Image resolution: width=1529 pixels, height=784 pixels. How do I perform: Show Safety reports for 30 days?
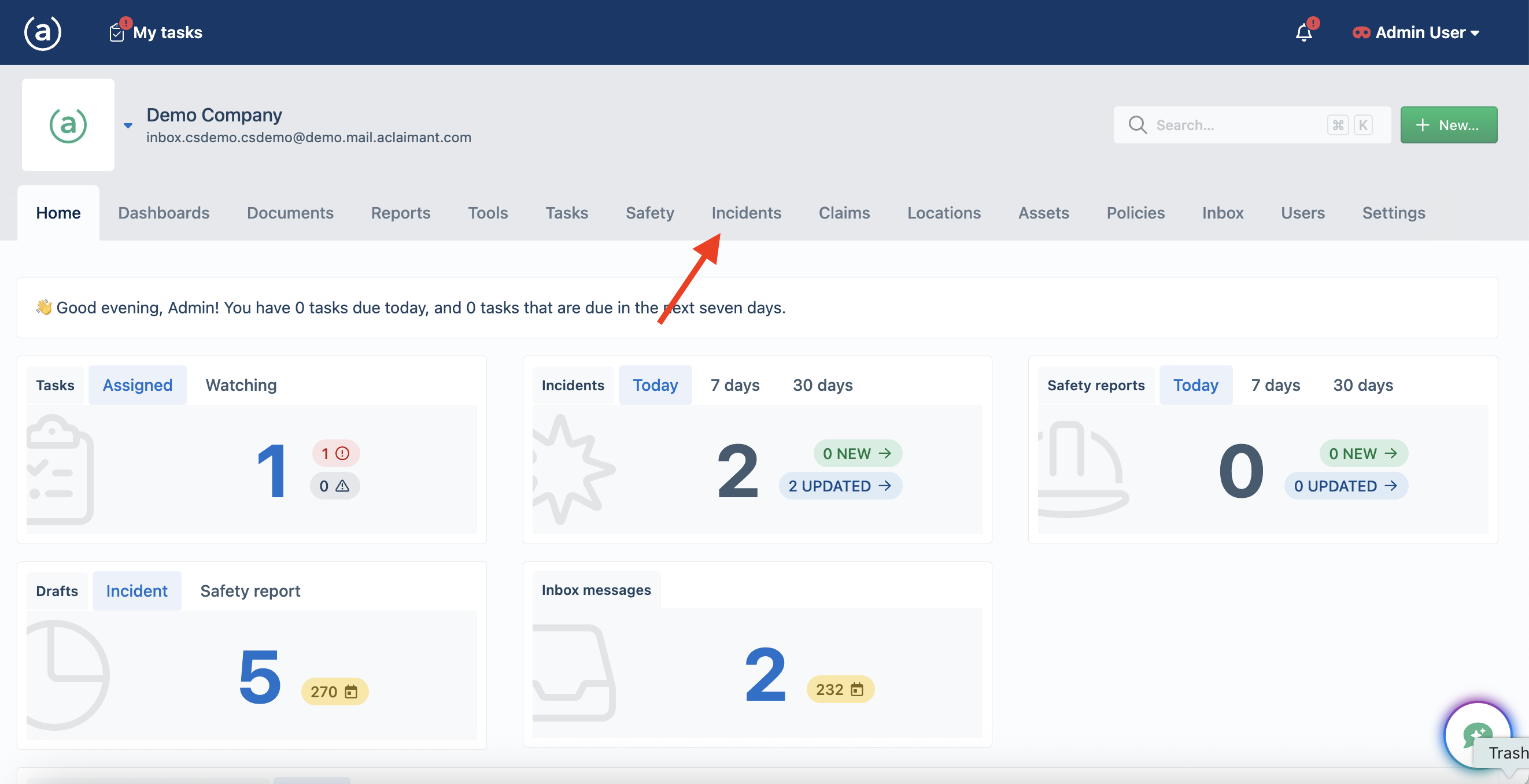pos(1363,384)
